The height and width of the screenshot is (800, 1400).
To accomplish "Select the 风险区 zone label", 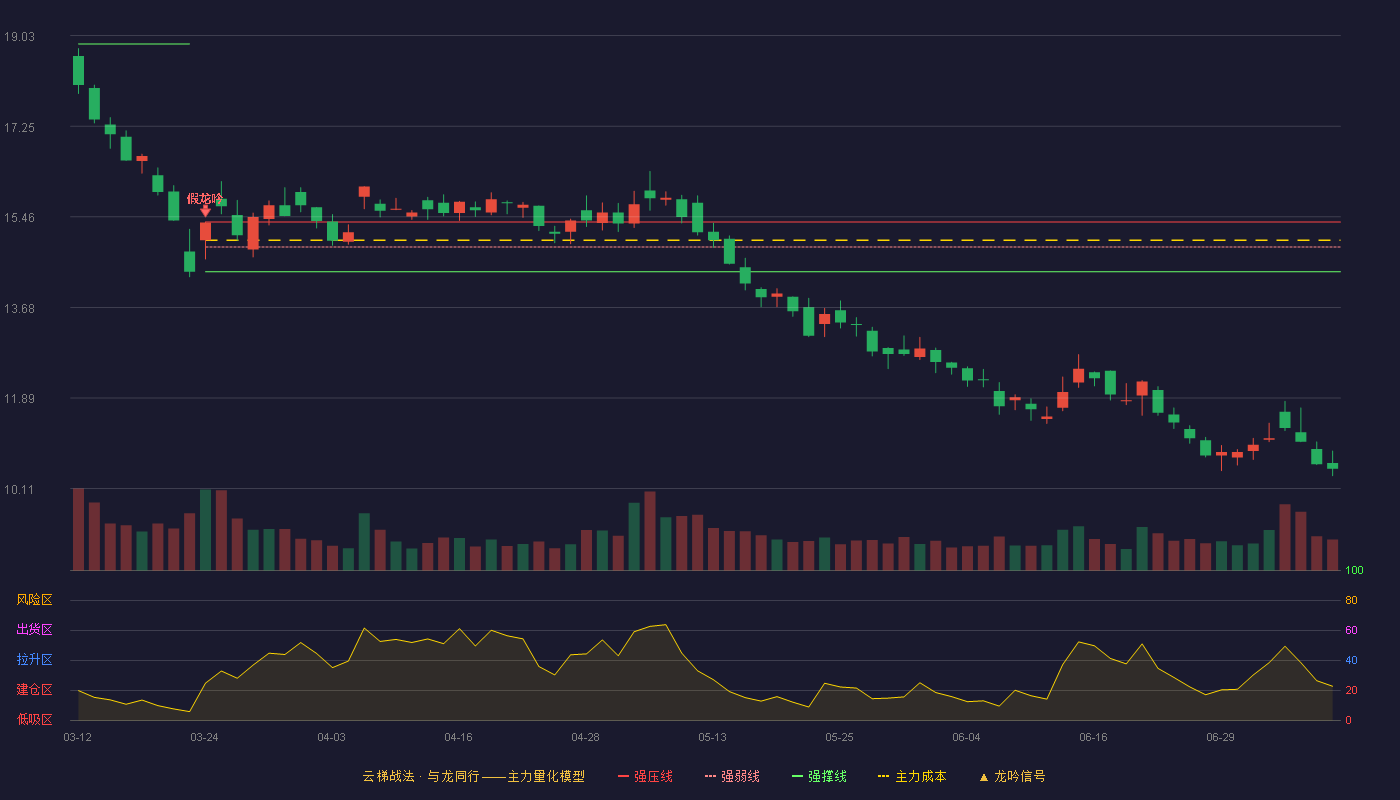I will pos(34,600).
